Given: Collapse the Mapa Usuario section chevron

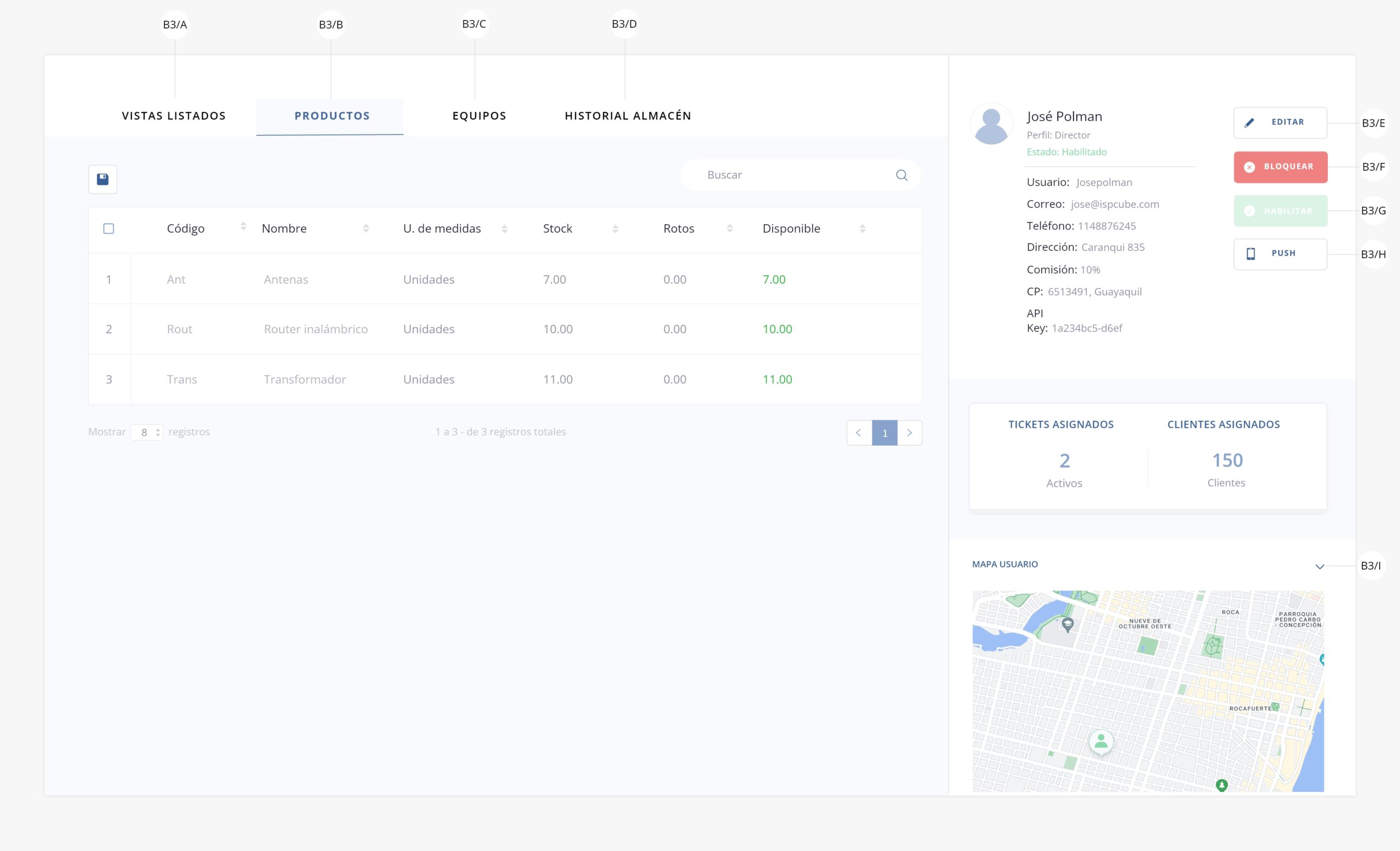Looking at the screenshot, I should tap(1319, 567).
